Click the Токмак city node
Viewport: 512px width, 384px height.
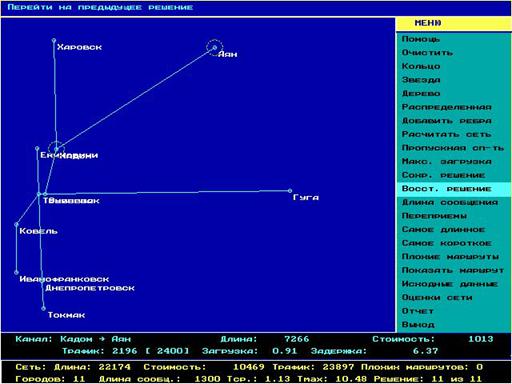coord(43,308)
